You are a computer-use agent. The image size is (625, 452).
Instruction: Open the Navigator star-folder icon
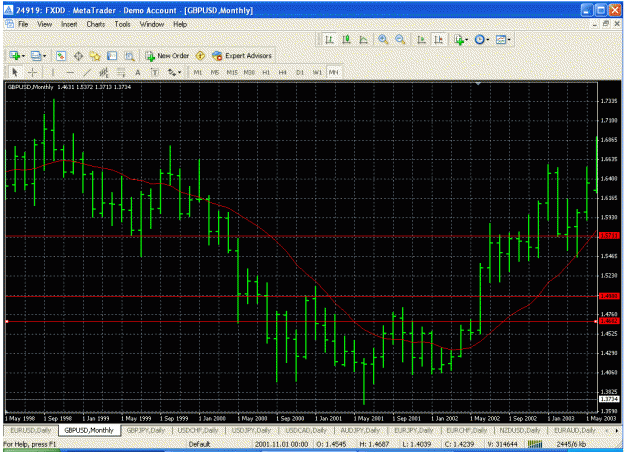point(95,56)
